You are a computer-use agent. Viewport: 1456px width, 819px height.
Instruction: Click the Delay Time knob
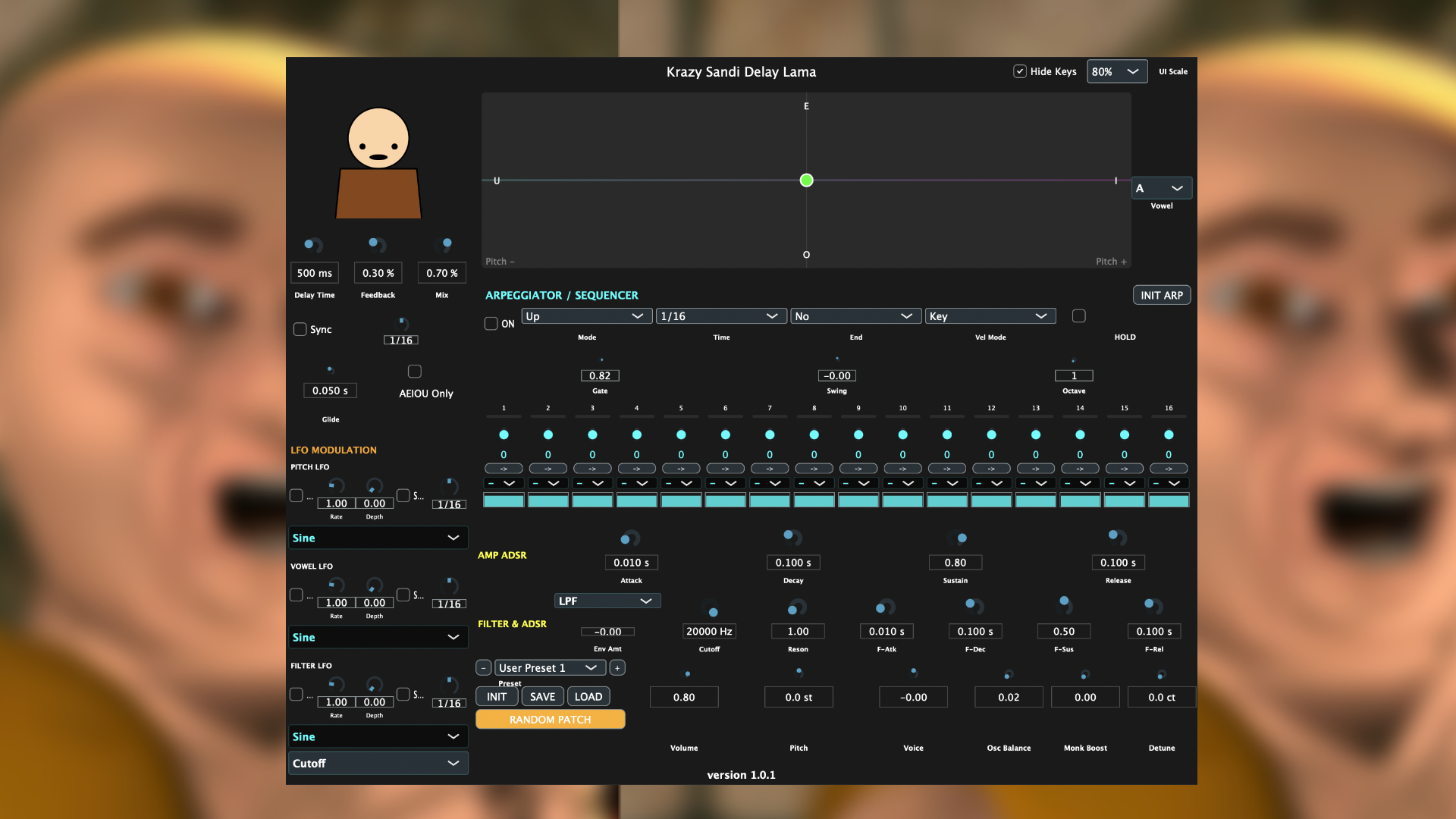pos(312,245)
